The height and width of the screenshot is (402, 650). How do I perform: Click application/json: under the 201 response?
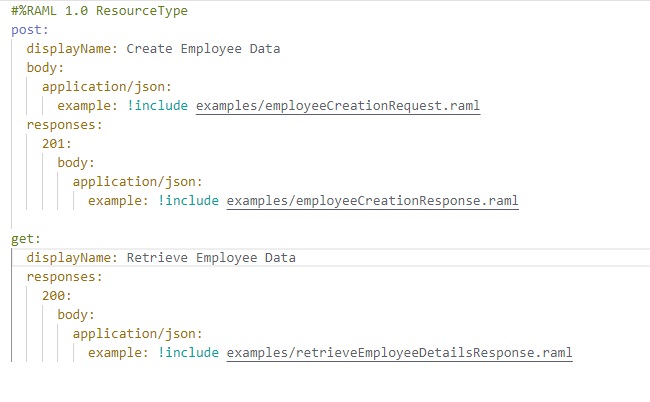pyautogui.click(x=138, y=182)
